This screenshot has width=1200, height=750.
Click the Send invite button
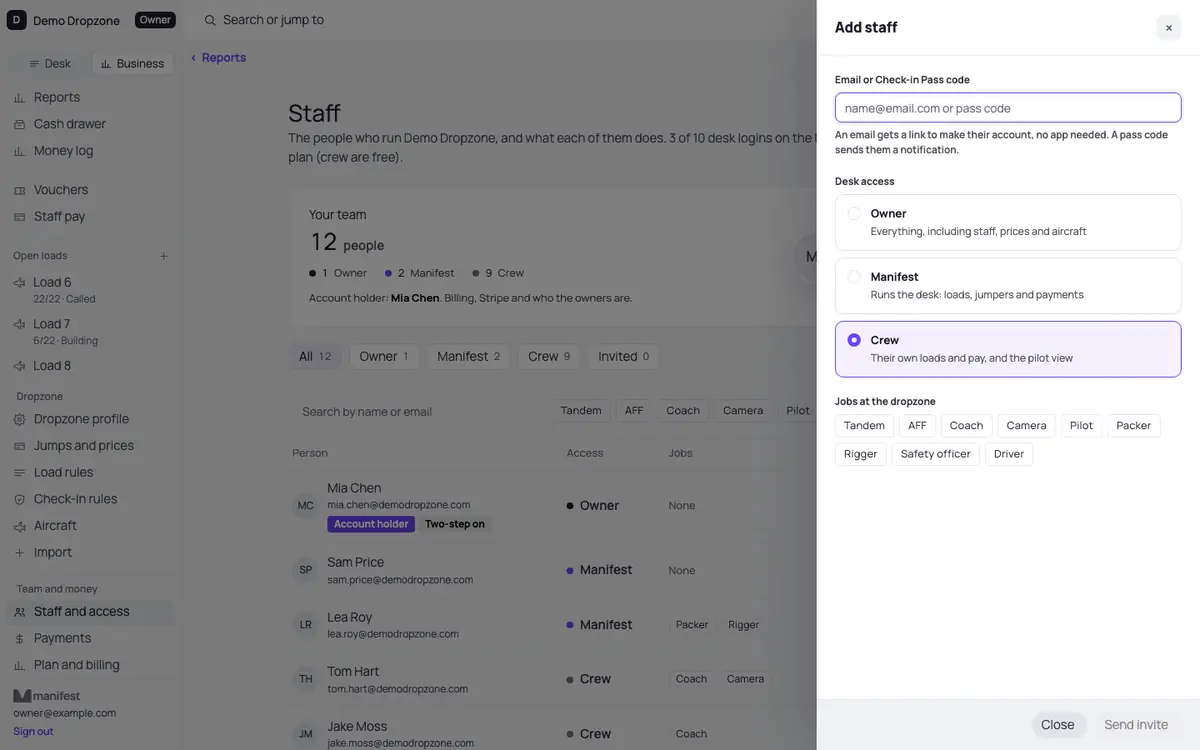coord(1136,725)
